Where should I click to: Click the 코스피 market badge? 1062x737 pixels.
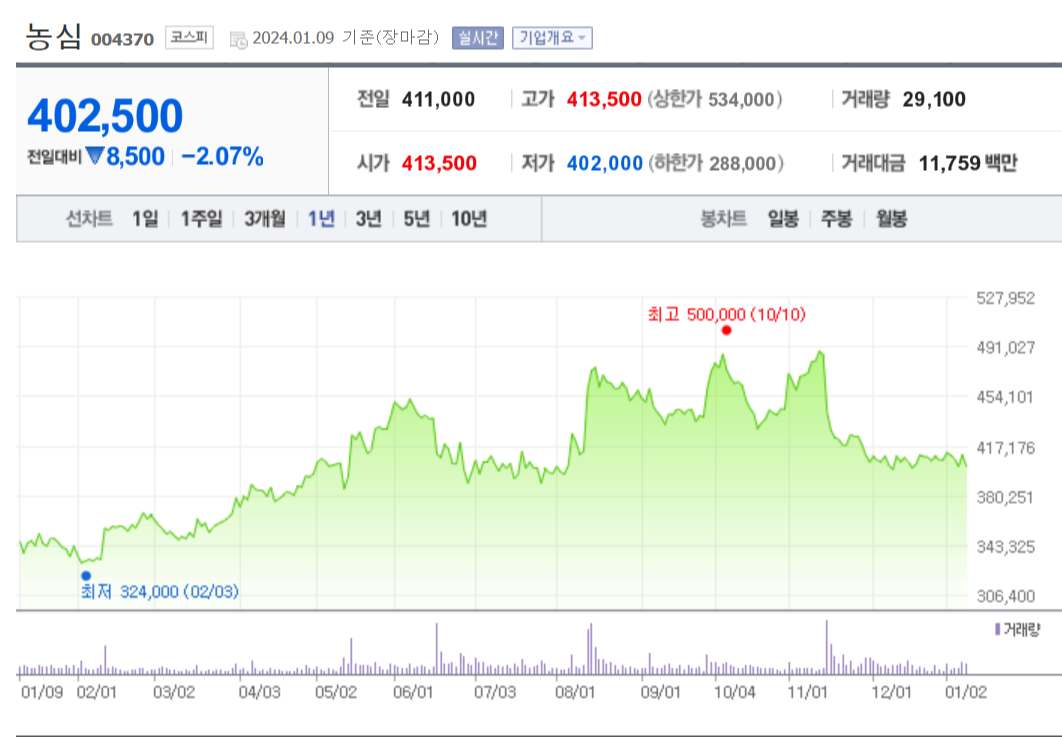[x=189, y=37]
